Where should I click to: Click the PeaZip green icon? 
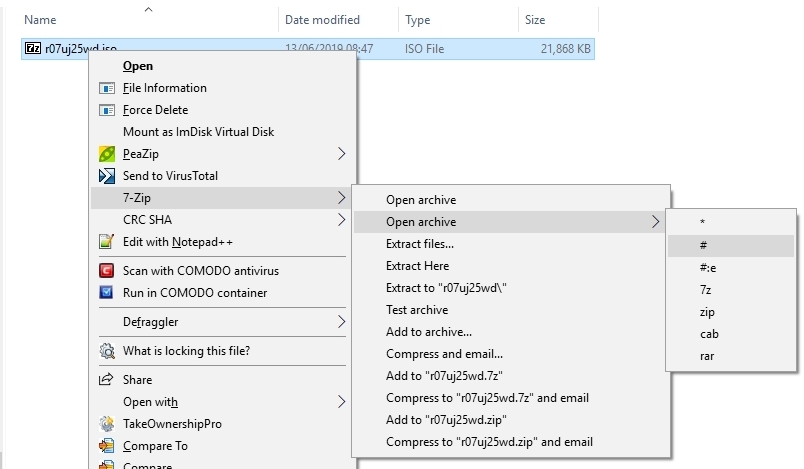[x=107, y=154]
